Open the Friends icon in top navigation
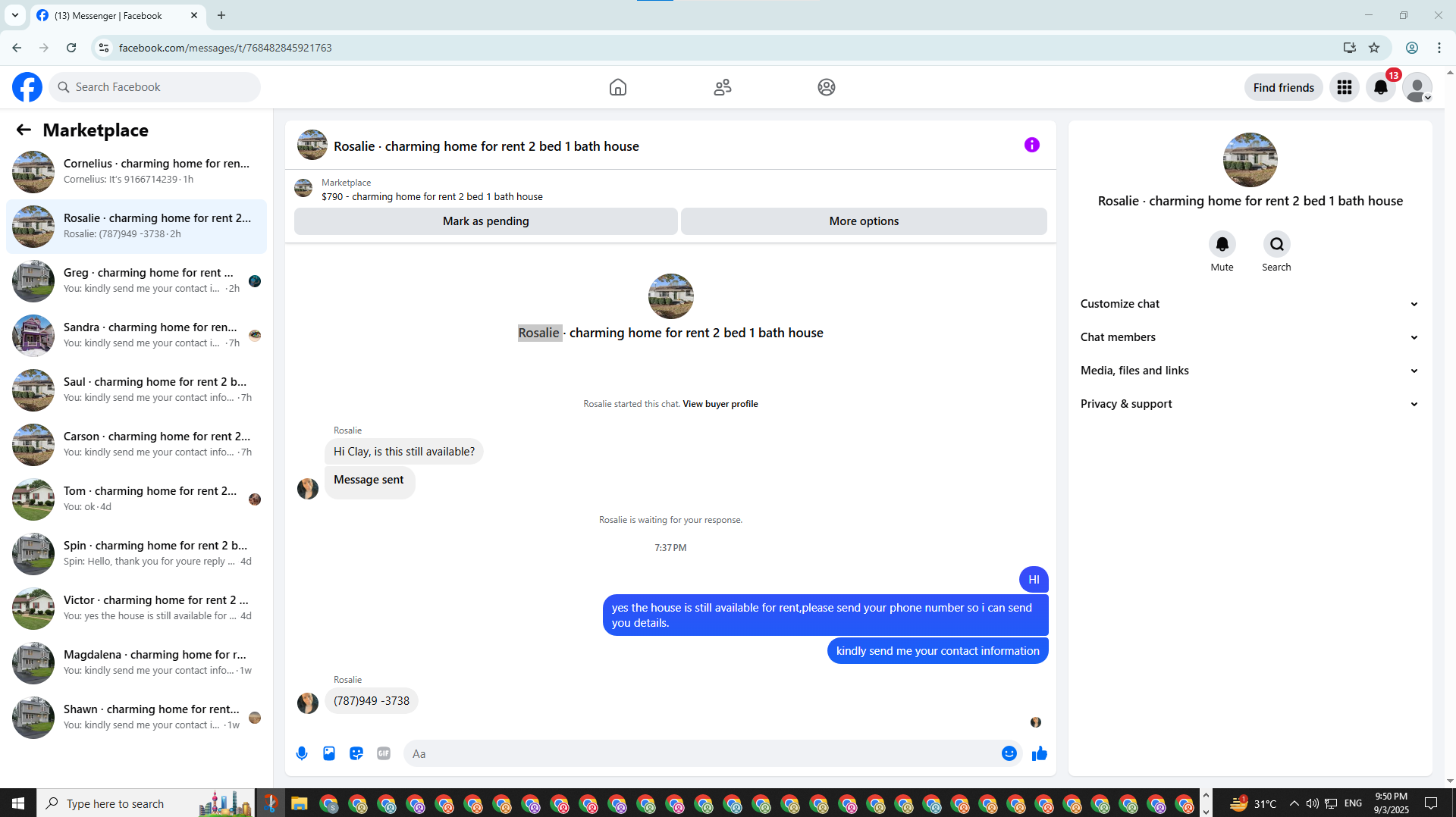Viewport: 1456px width, 817px height. [x=723, y=87]
